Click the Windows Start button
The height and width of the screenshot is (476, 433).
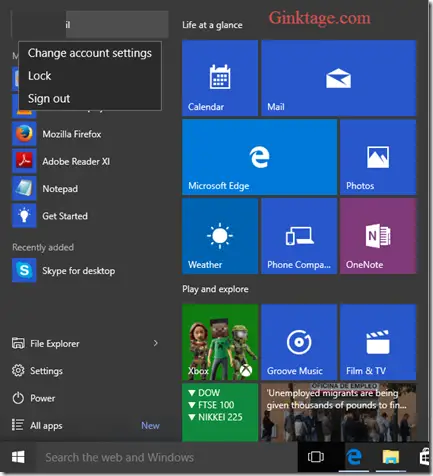point(18,457)
